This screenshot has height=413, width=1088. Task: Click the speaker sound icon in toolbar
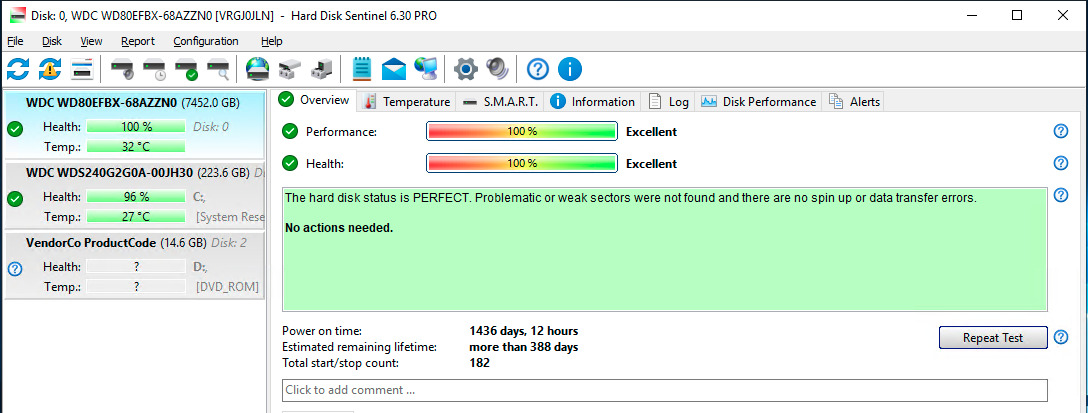[497, 69]
